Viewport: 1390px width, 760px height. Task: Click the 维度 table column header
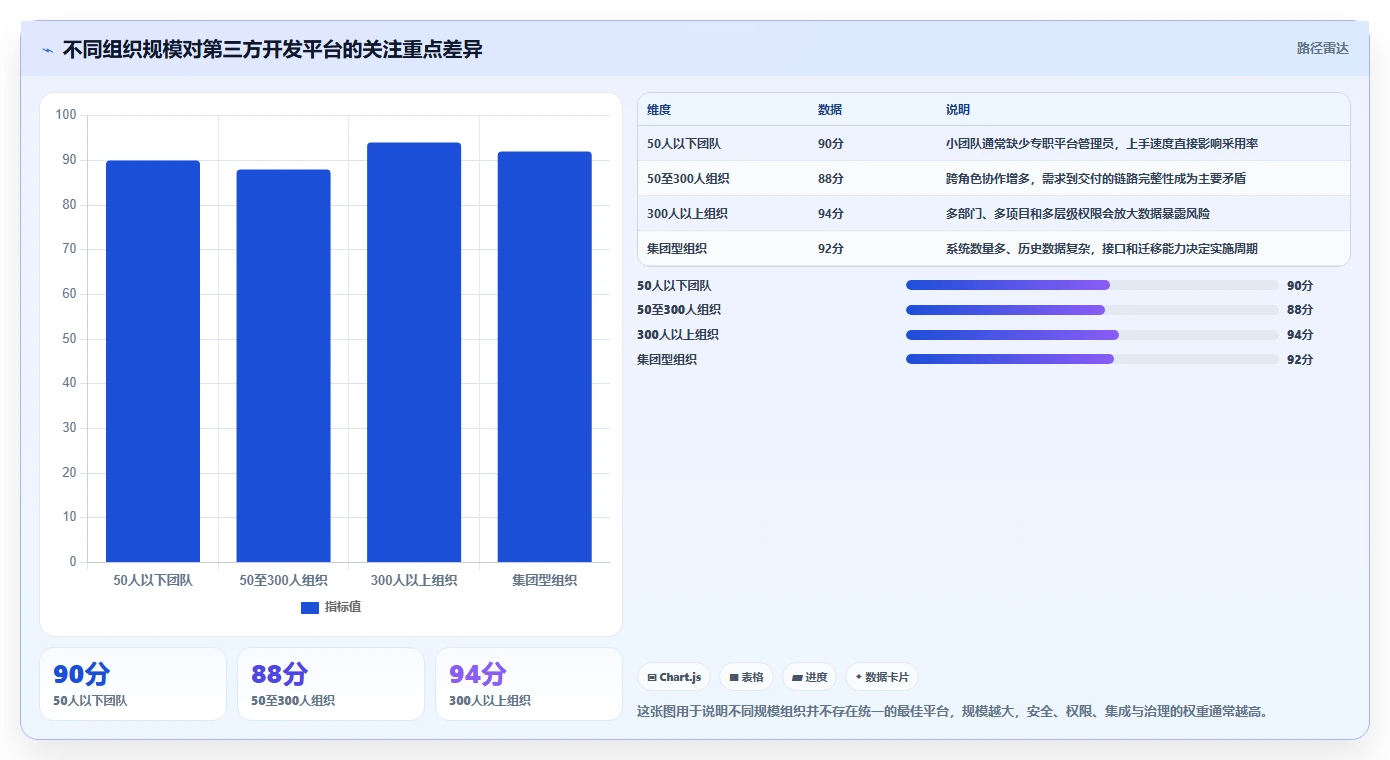pyautogui.click(x=659, y=110)
